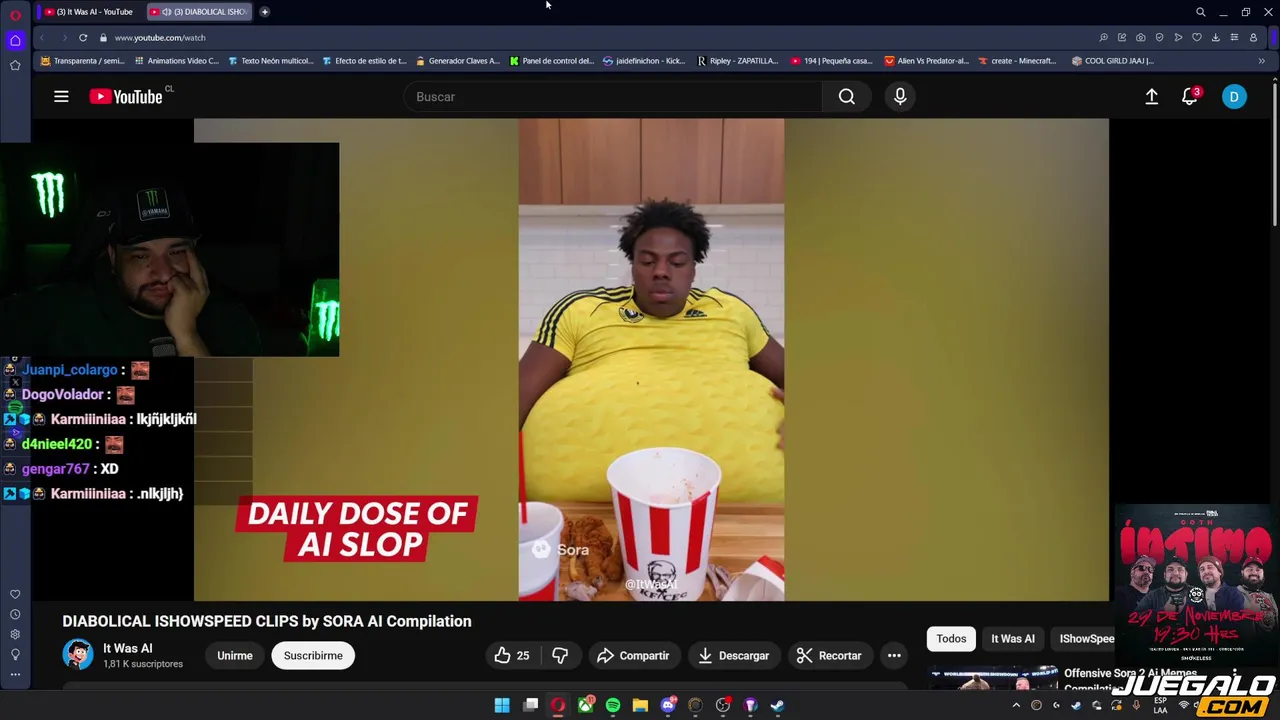This screenshot has height=720, width=1280.
Task: Open Transparenta / semi bookmark
Action: [82, 61]
